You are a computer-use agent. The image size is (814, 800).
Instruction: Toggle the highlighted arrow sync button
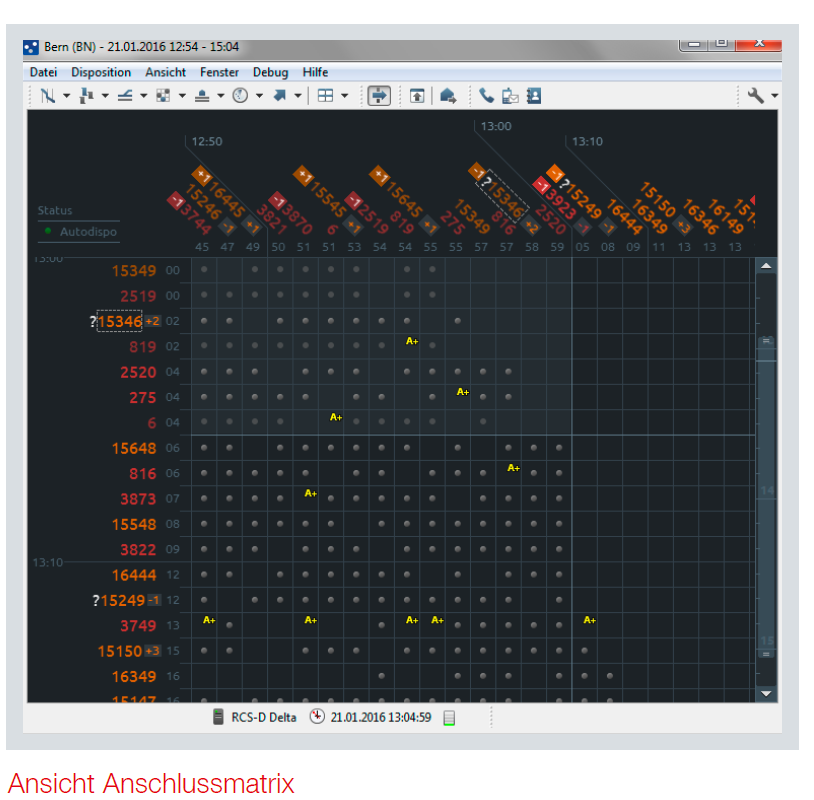coord(379,96)
